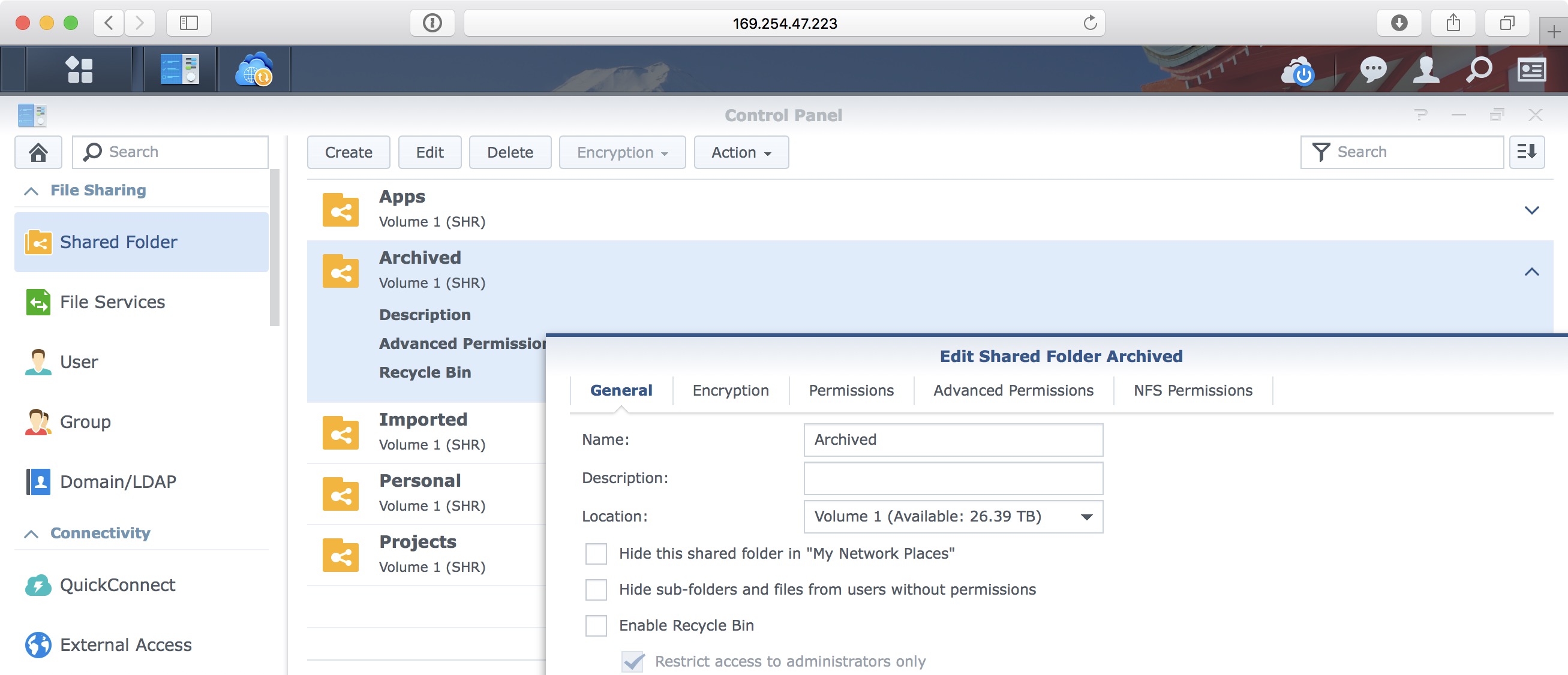1568x675 pixels.
Task: Switch to the Permissions tab
Action: [x=851, y=390]
